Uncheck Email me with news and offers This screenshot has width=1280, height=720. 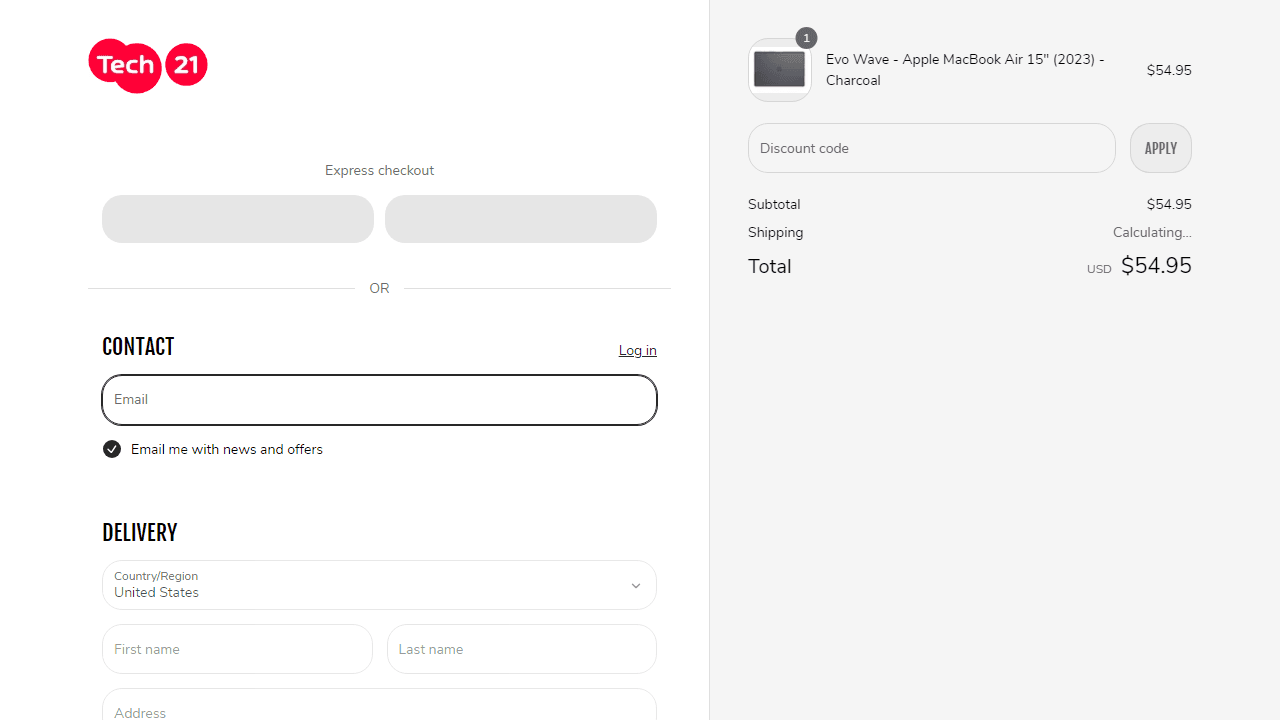tap(112, 449)
